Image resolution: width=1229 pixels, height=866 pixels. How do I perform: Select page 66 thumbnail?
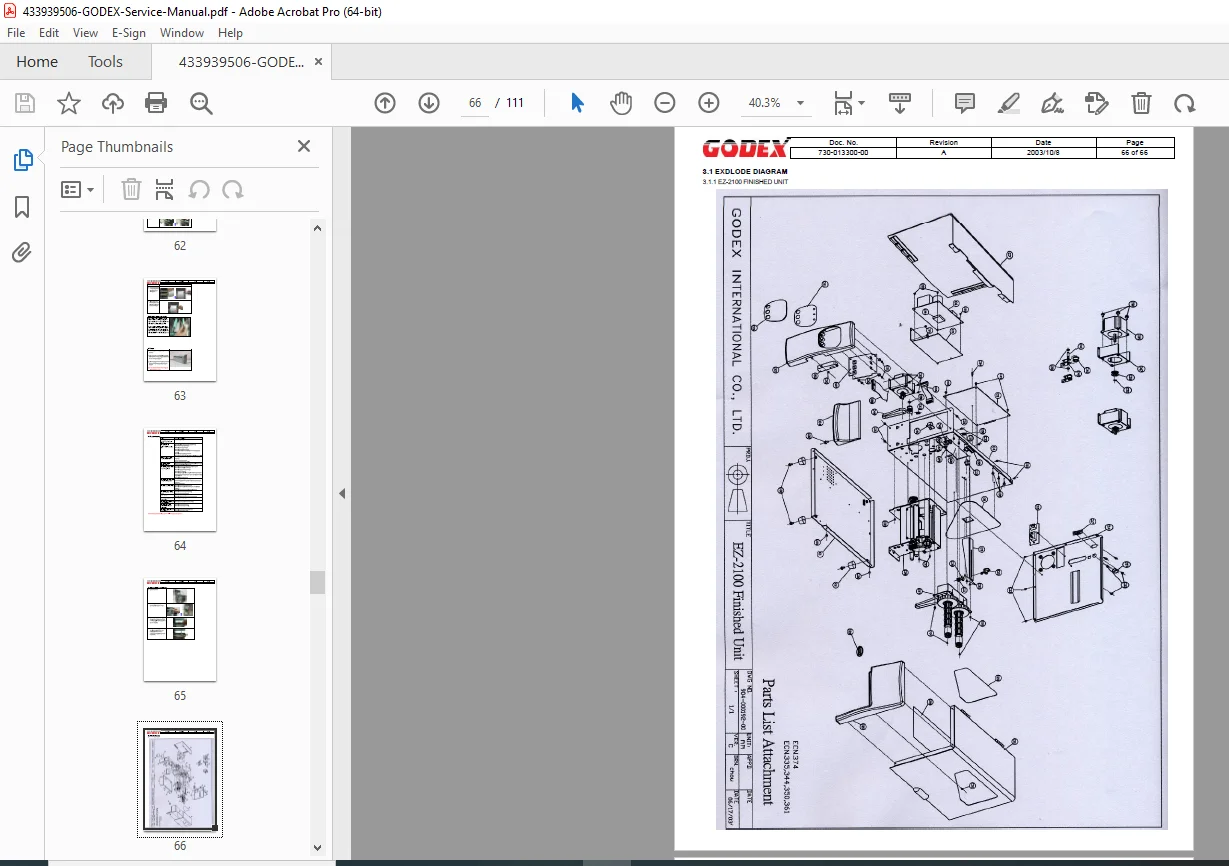pos(180,780)
